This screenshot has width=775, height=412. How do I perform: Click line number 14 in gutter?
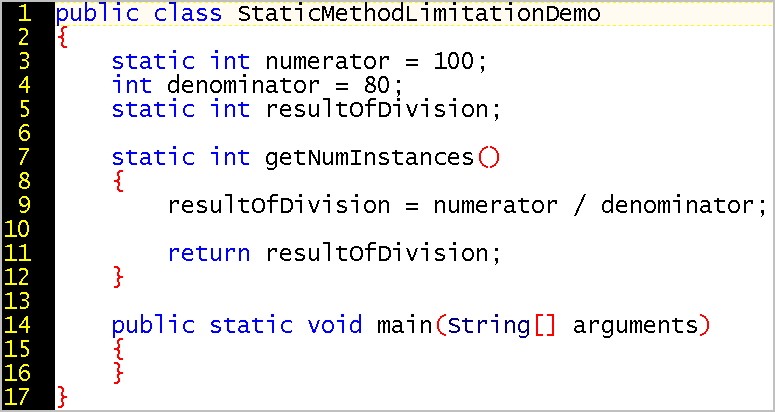tap(17, 325)
